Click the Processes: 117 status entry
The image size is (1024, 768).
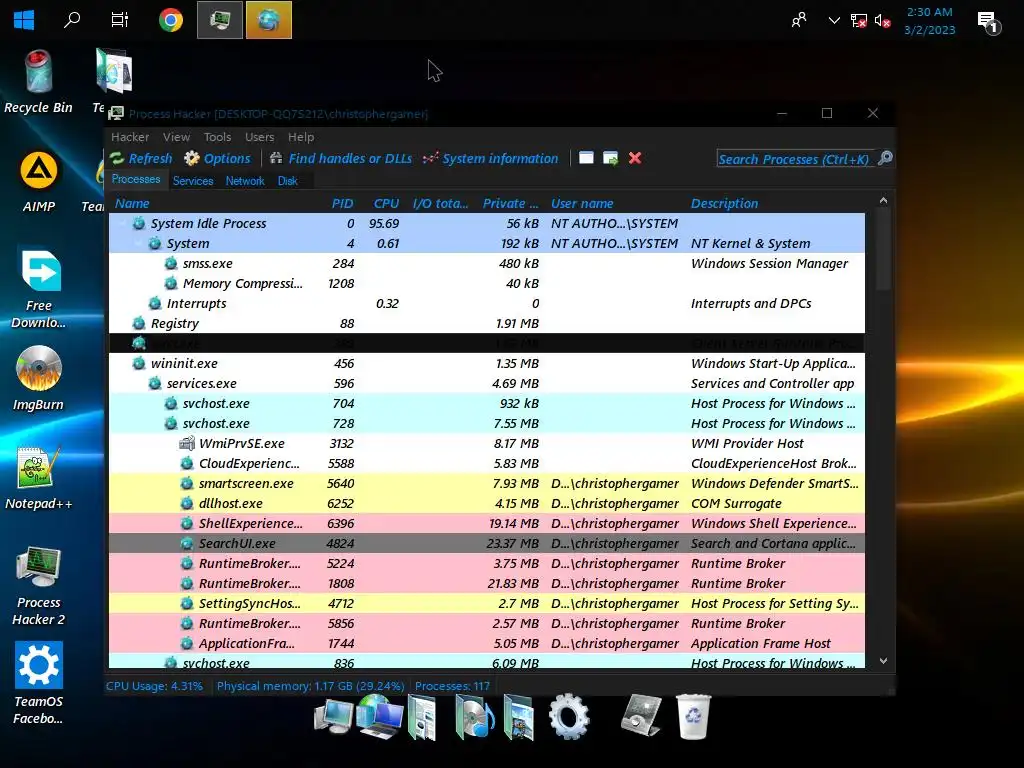tap(452, 686)
